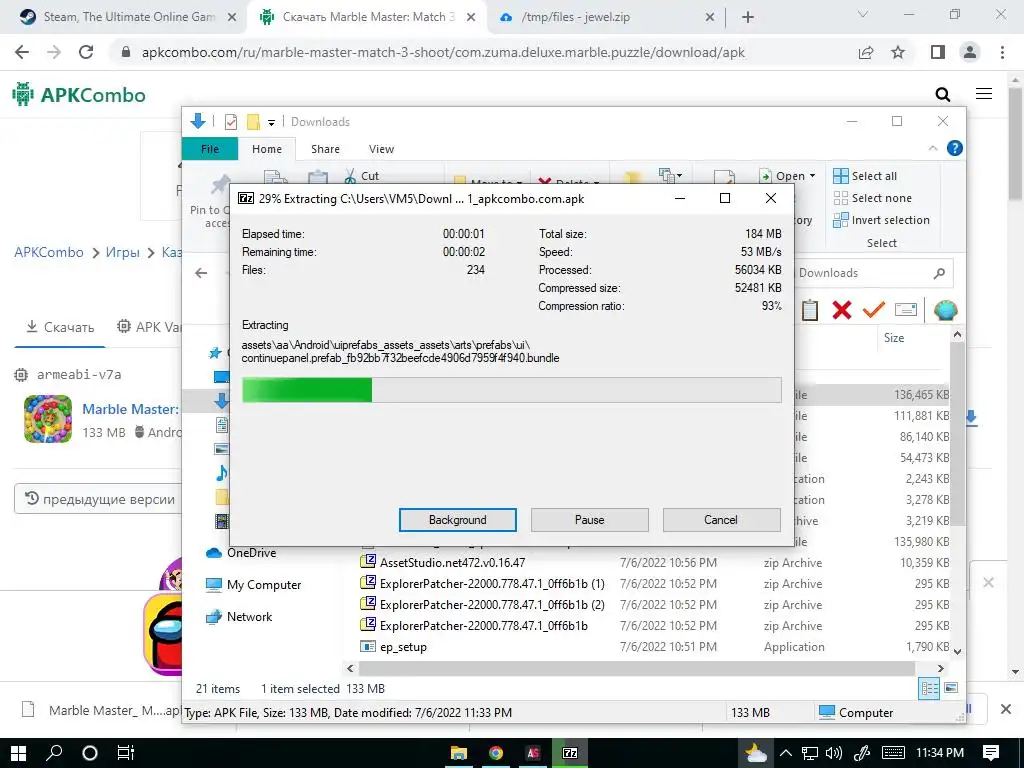Select the AssetStudio.net472.v0.16.47 zip file
Screen dimensions: 1024x768
click(x=453, y=562)
